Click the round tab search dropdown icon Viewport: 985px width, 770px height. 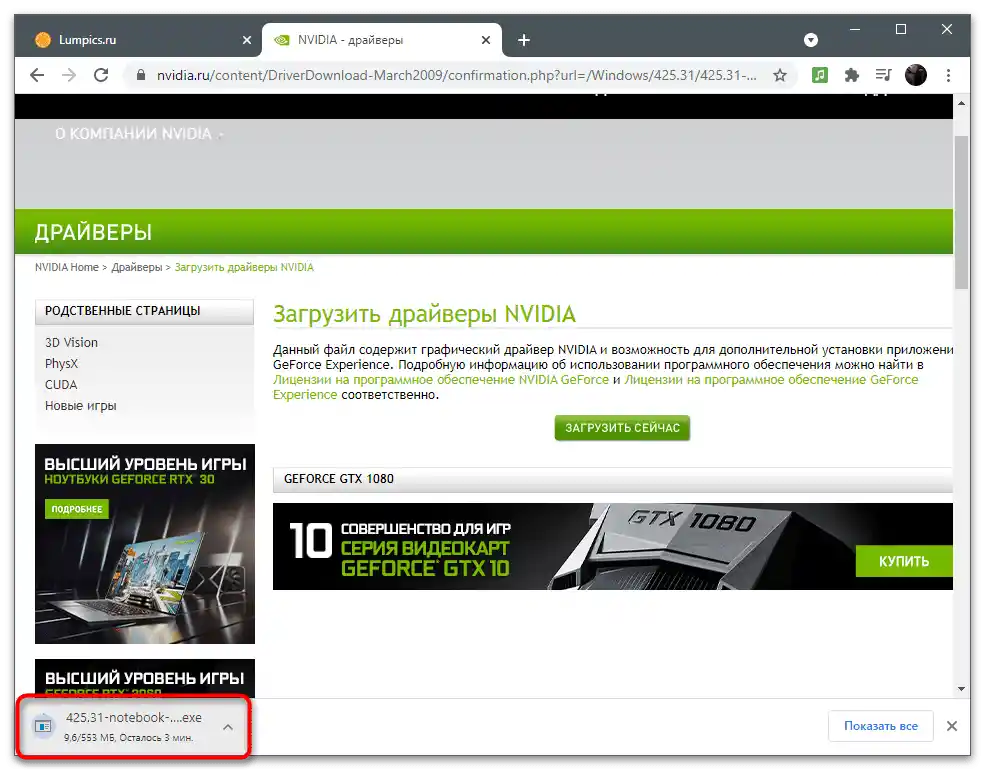pos(811,40)
